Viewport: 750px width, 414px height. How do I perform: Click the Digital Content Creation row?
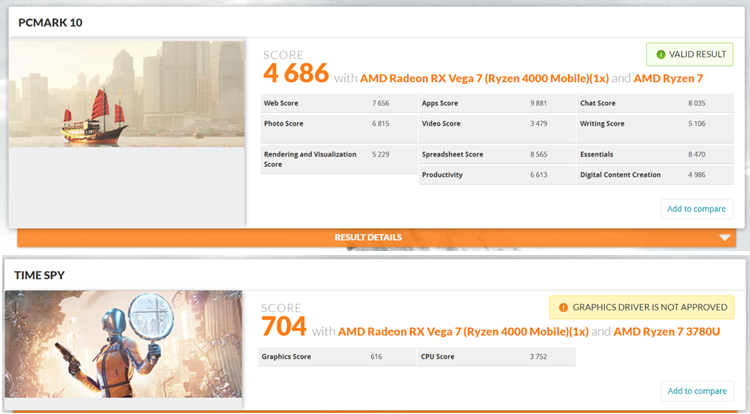[655, 175]
